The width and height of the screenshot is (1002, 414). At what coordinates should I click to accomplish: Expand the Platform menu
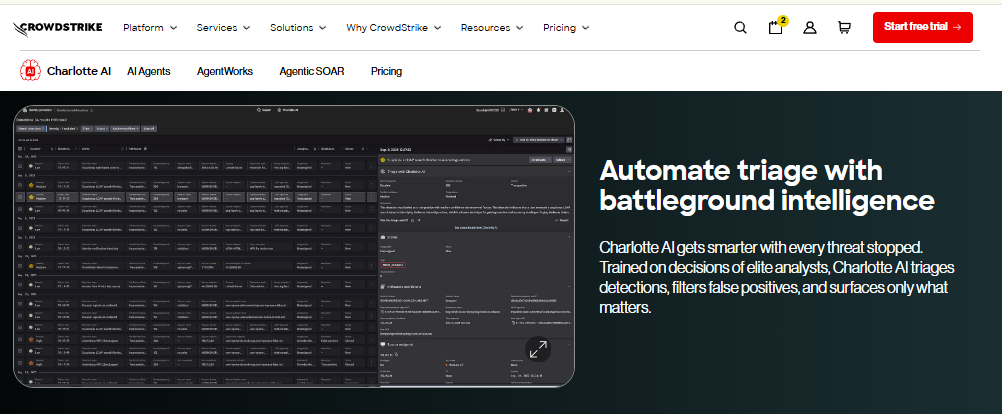(150, 27)
